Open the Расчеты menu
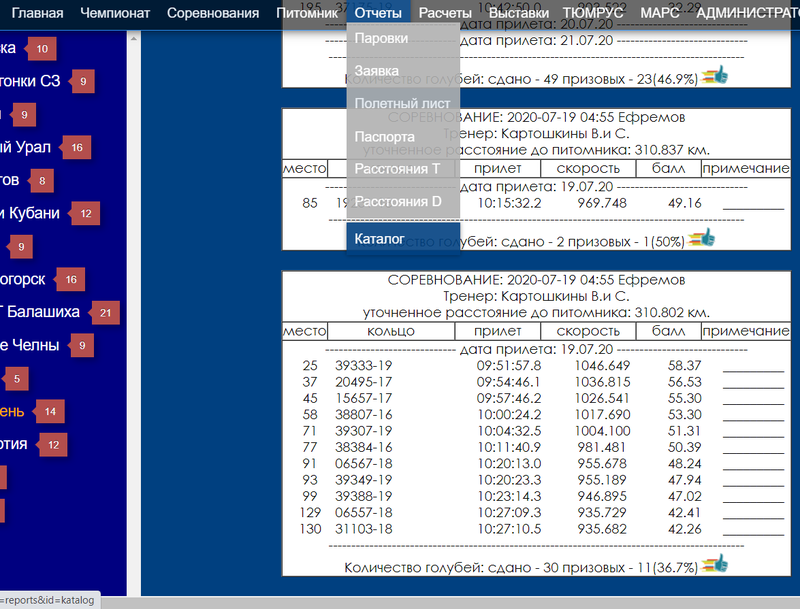 pos(445,13)
